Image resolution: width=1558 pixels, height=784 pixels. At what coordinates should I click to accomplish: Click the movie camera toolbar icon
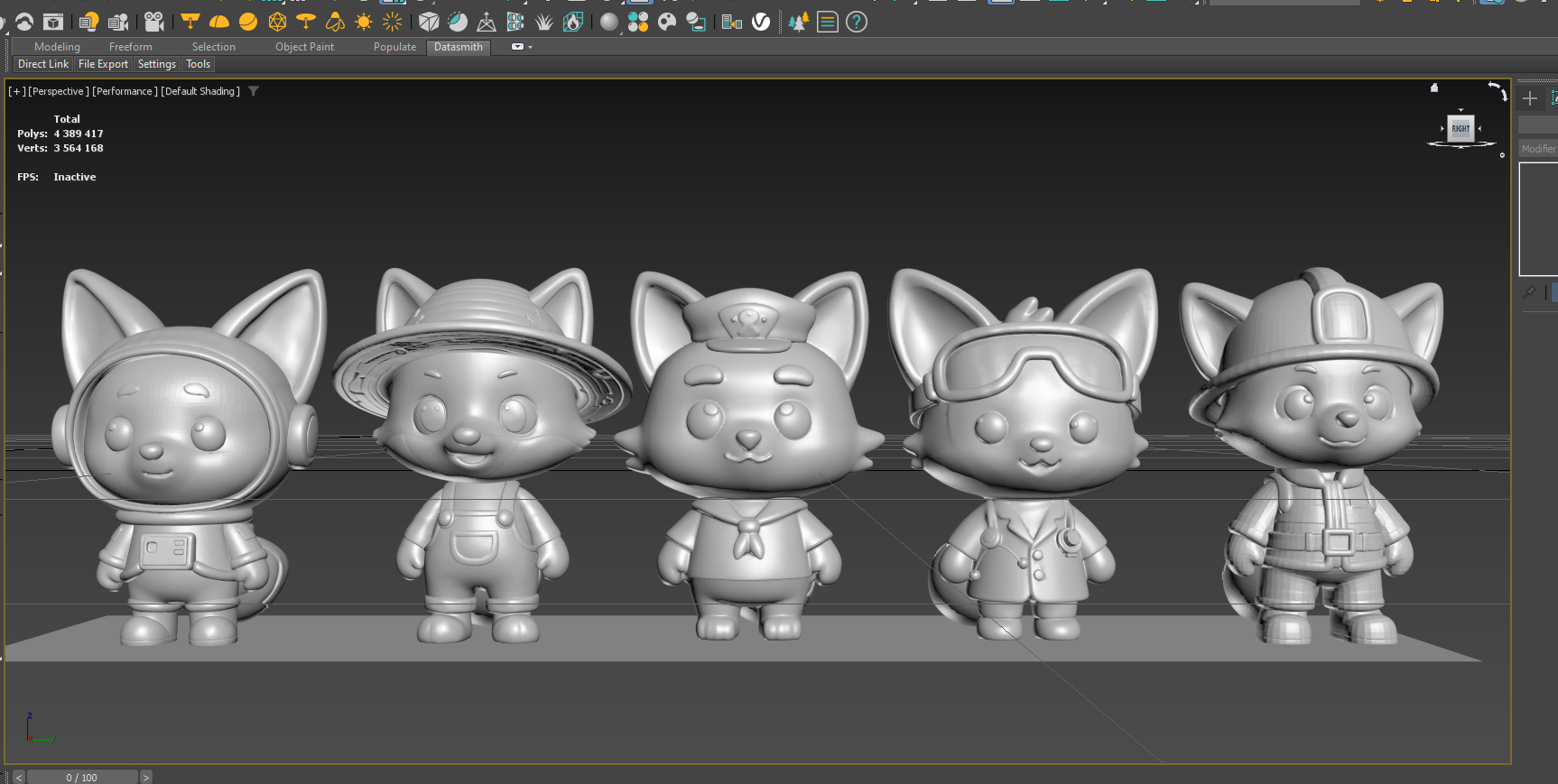coord(154,22)
